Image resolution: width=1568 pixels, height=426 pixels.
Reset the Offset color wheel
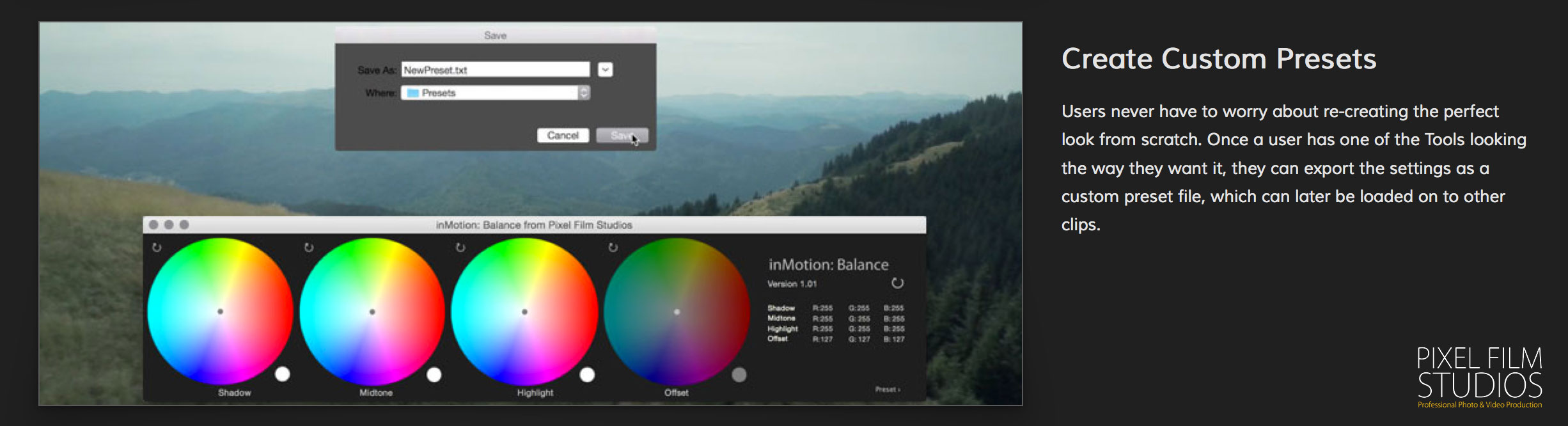(613, 248)
